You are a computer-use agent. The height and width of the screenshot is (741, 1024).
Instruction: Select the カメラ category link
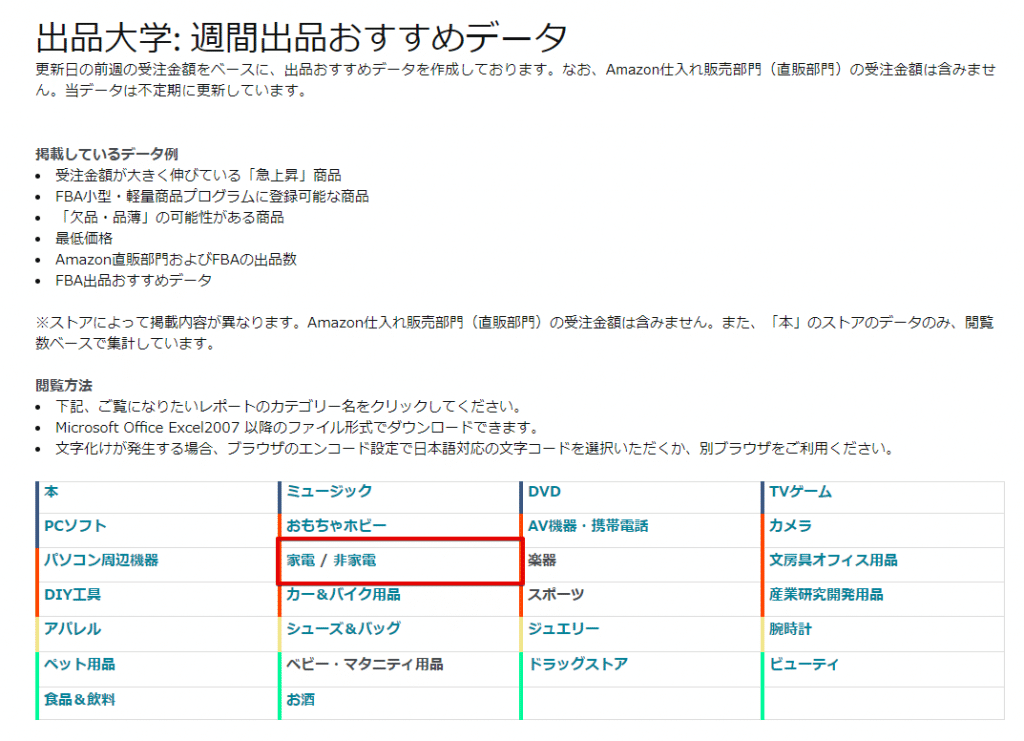coord(790,526)
